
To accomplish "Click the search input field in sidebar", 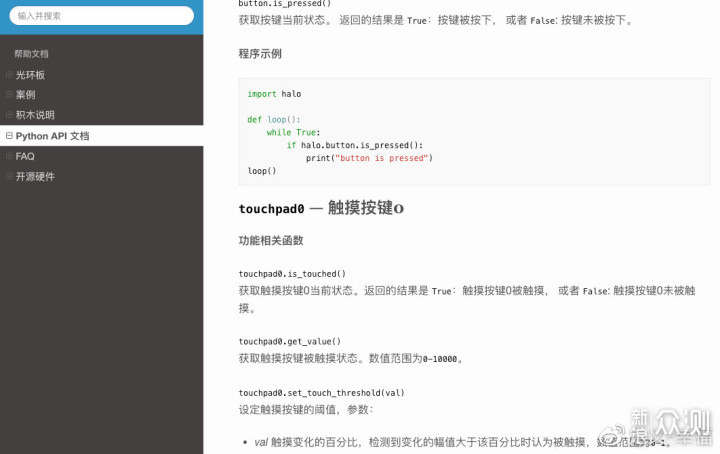I will [101, 16].
